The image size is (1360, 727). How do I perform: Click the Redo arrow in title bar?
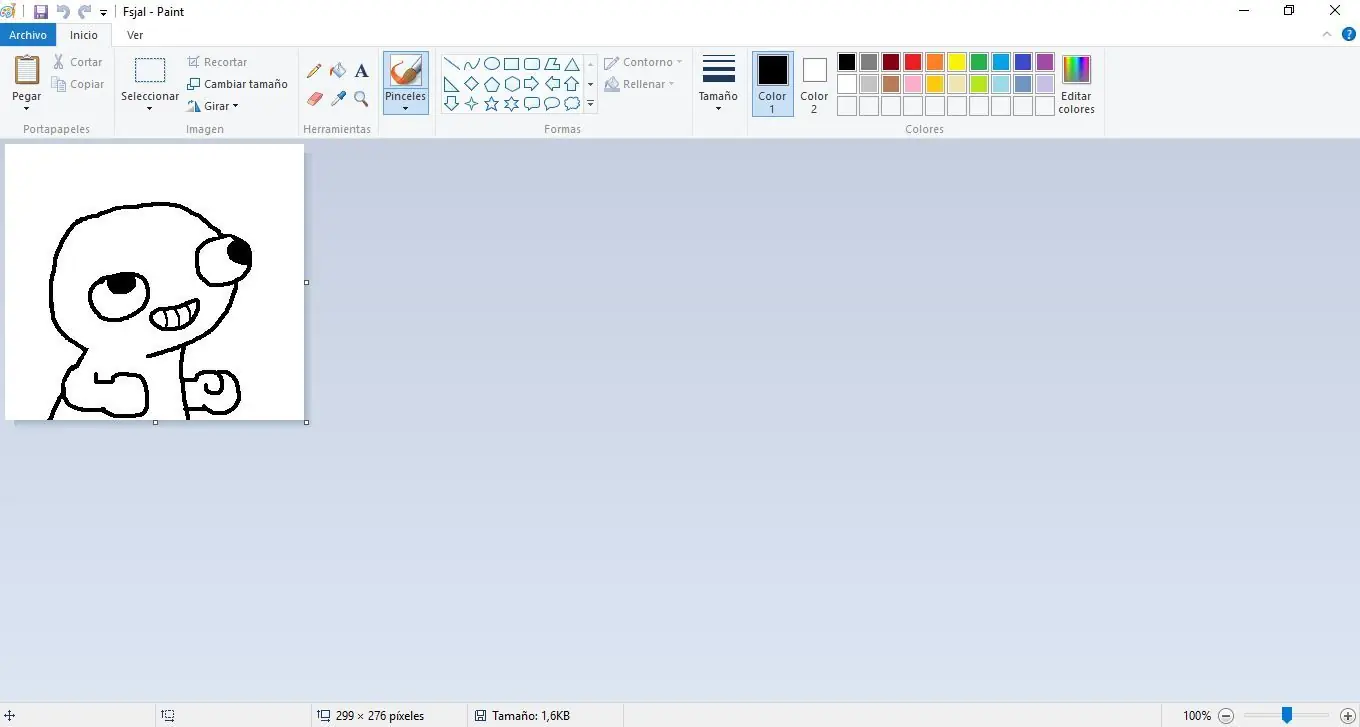85,12
